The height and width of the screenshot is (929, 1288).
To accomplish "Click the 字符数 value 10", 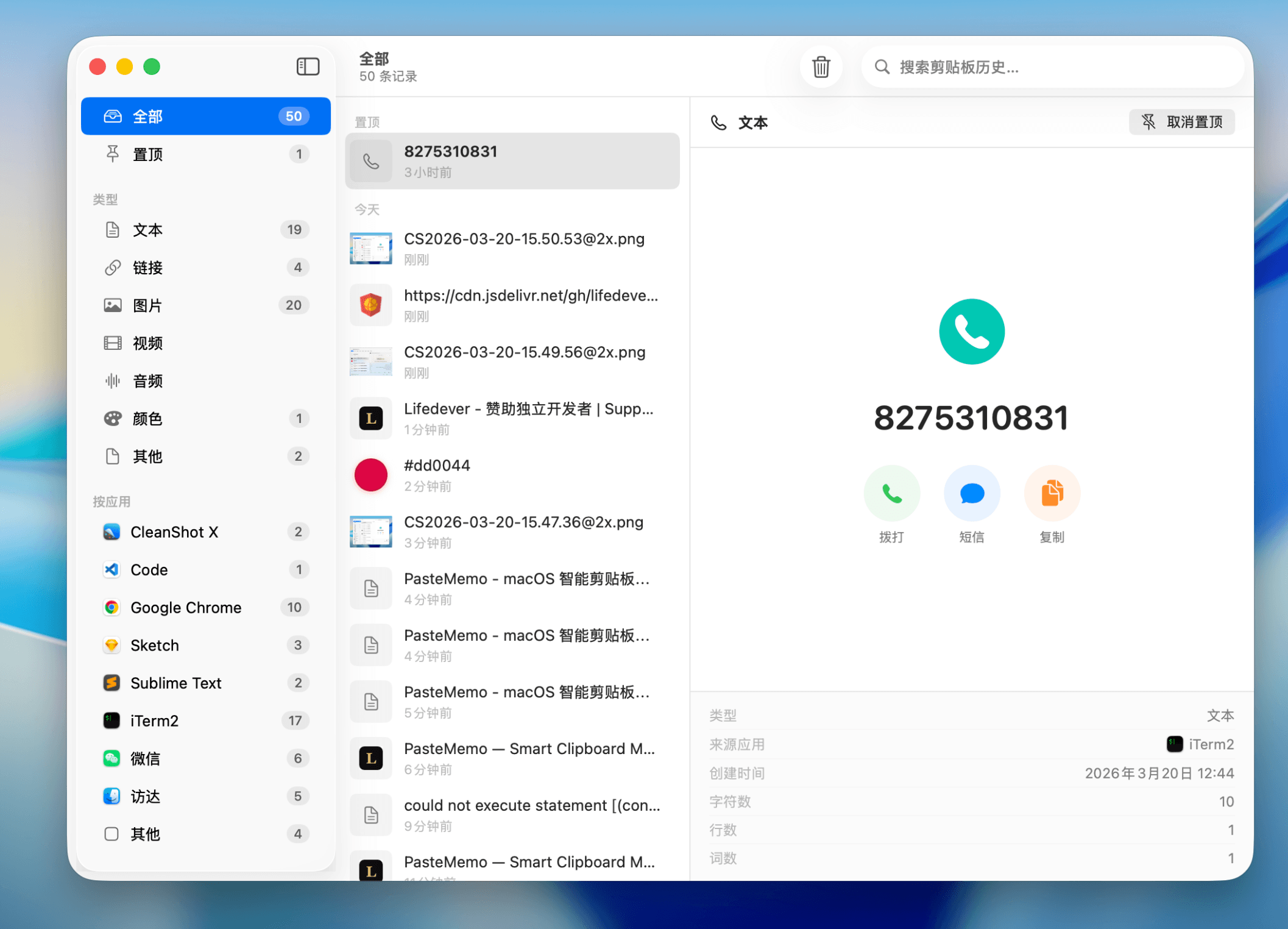I will 1226,802.
